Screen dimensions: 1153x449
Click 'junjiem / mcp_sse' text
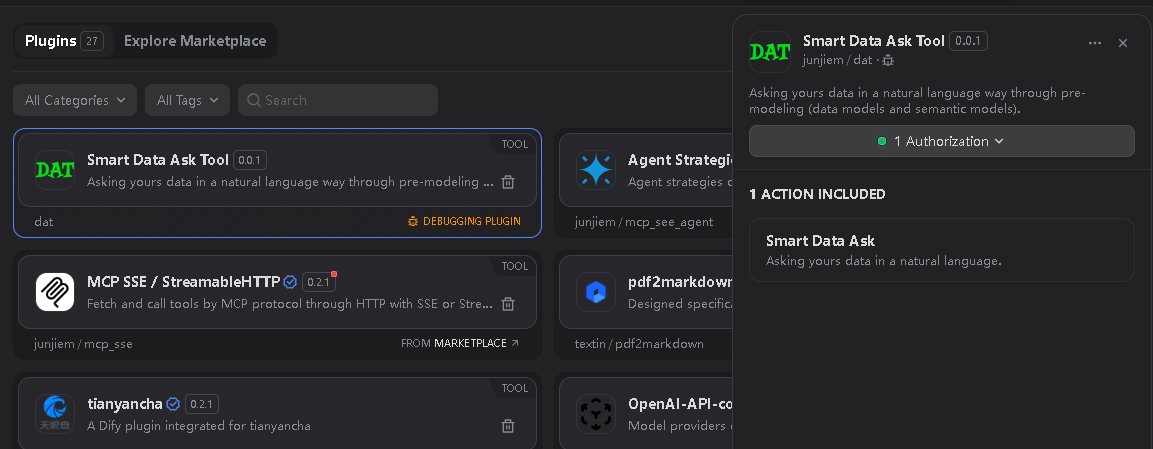pos(83,343)
